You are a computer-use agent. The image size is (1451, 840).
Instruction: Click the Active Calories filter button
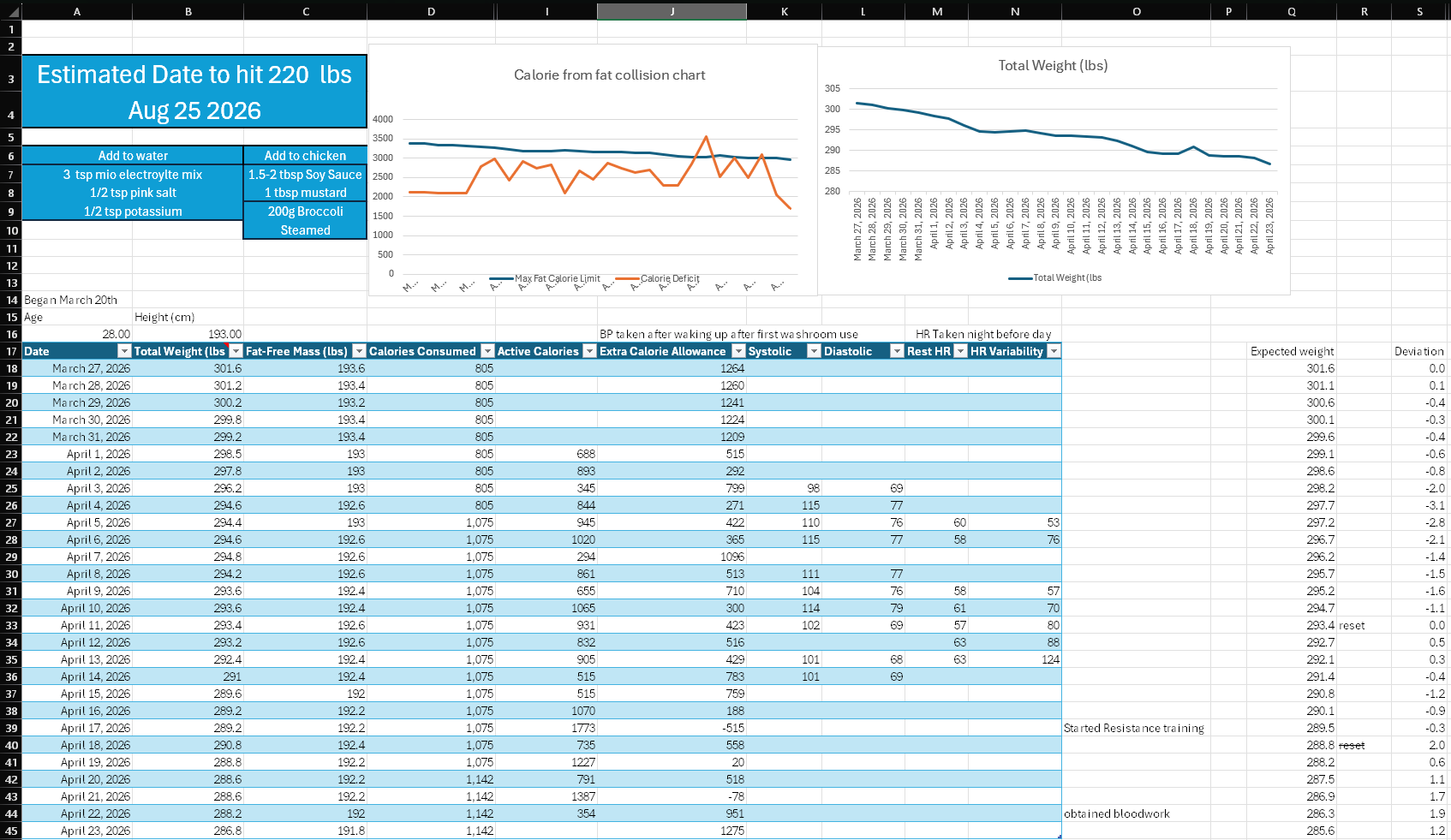click(589, 351)
